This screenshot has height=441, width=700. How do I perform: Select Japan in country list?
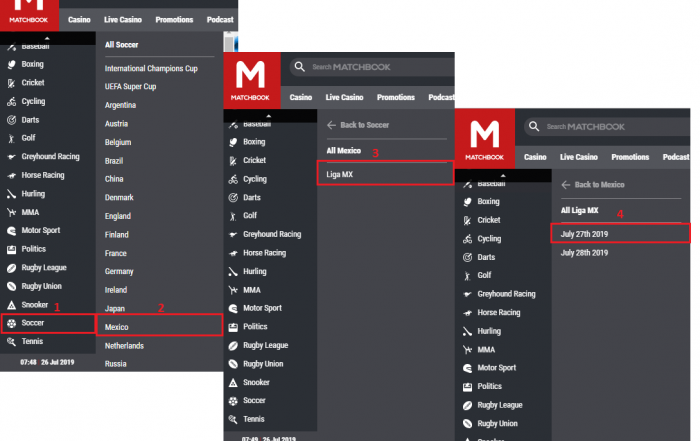click(115, 309)
